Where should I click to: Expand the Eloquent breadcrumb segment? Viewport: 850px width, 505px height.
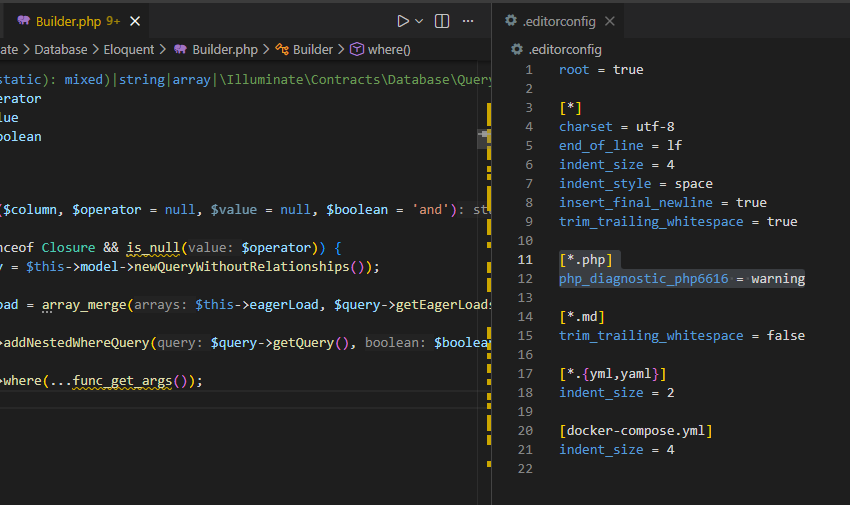point(129,49)
